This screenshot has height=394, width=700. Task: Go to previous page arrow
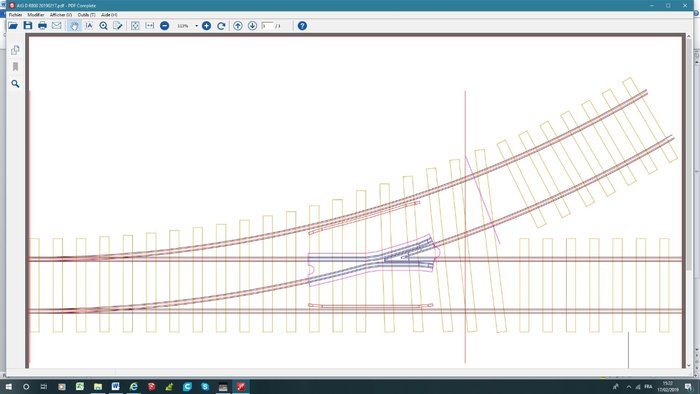pos(238,26)
